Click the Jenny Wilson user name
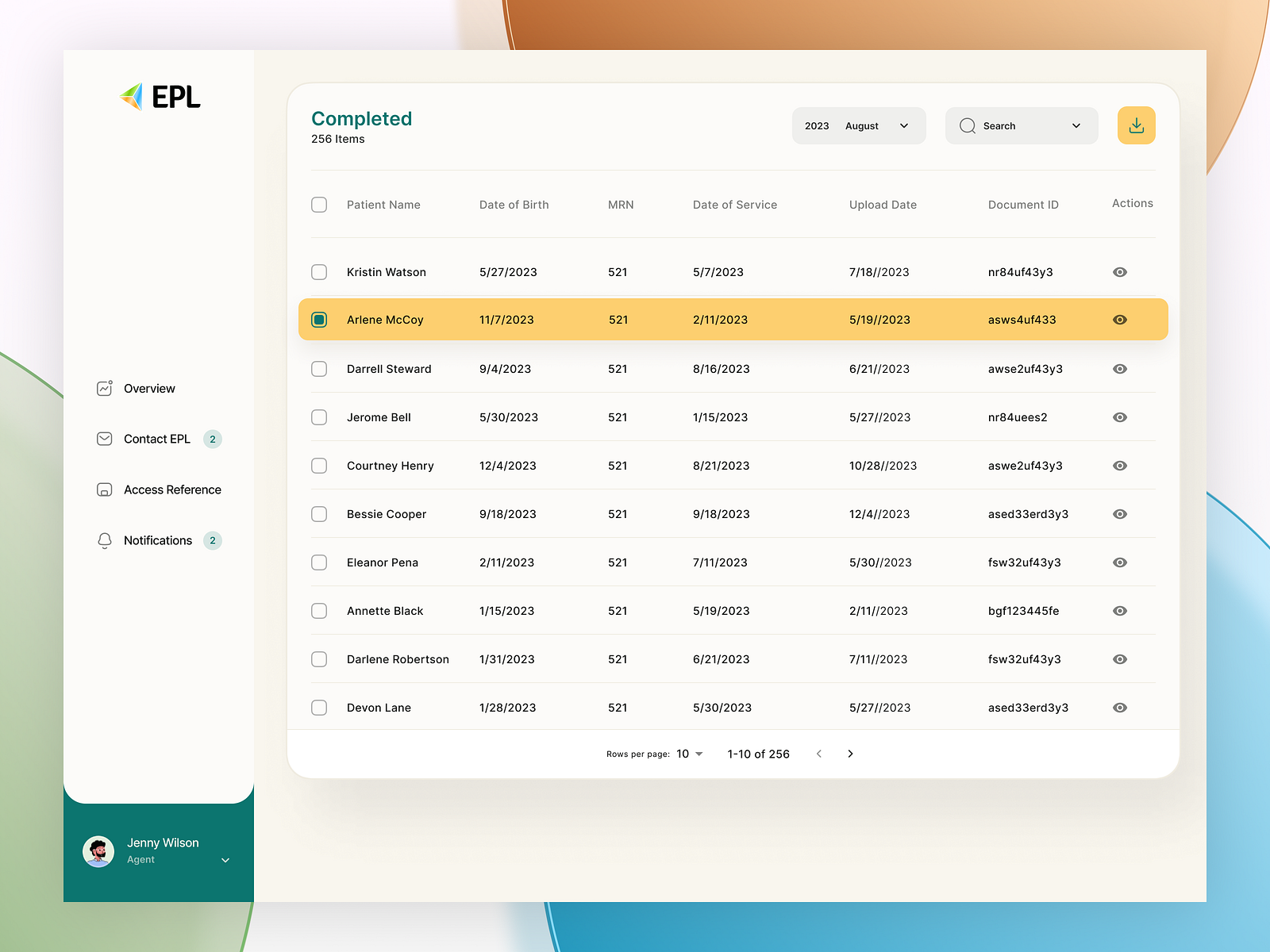Viewport: 1270px width, 952px height. (163, 843)
